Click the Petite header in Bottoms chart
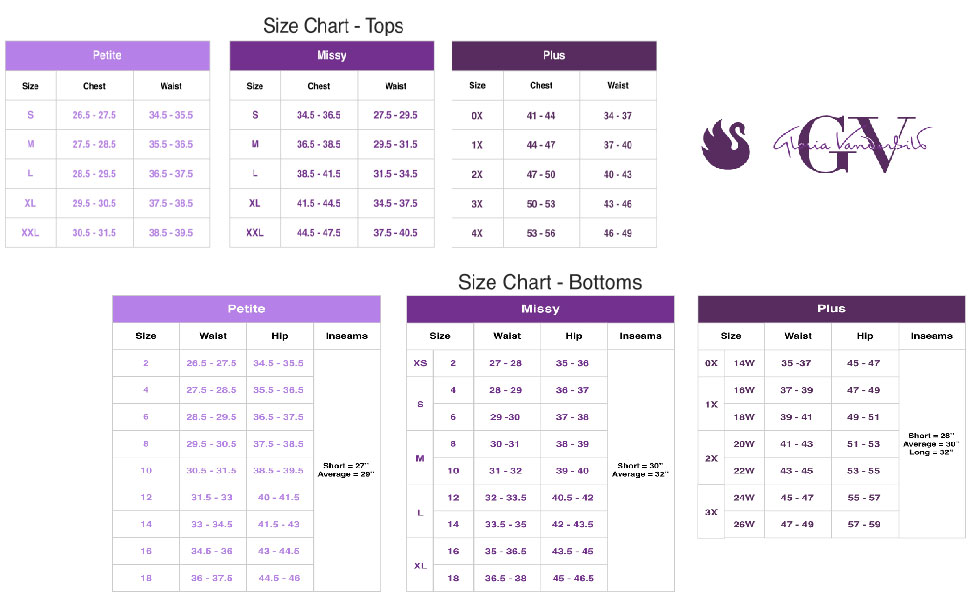The width and height of the screenshot is (970, 600). point(246,309)
